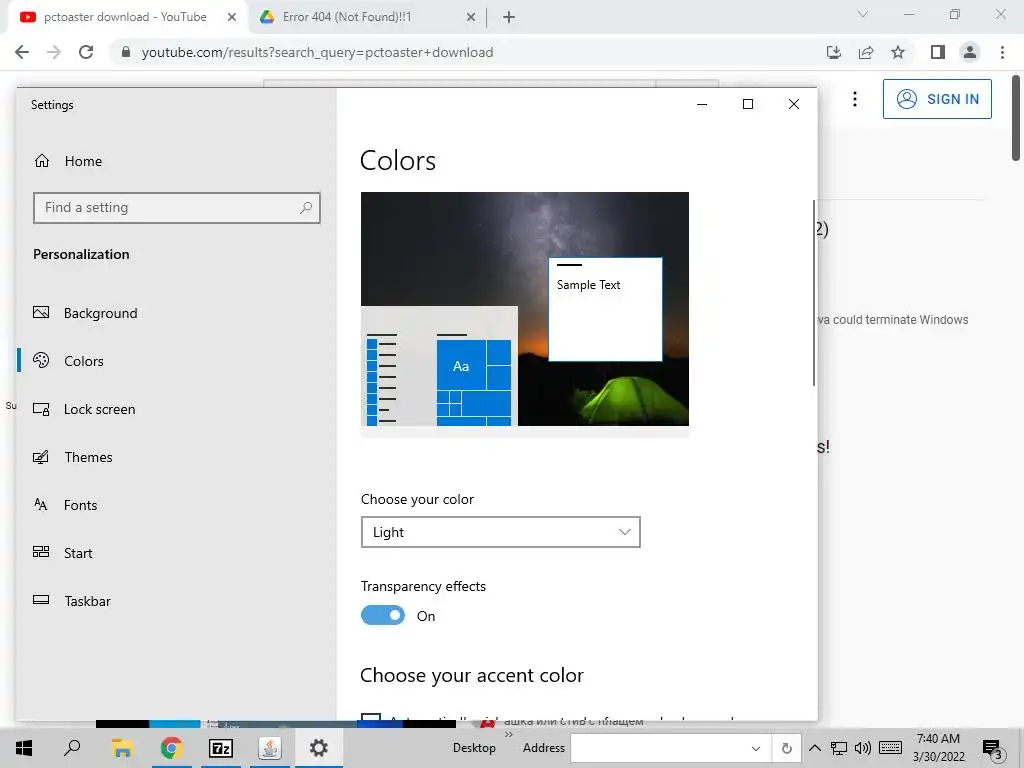Viewport: 1024px width, 768px height.
Task: Open Windows taskbar search
Action: [x=72, y=748]
